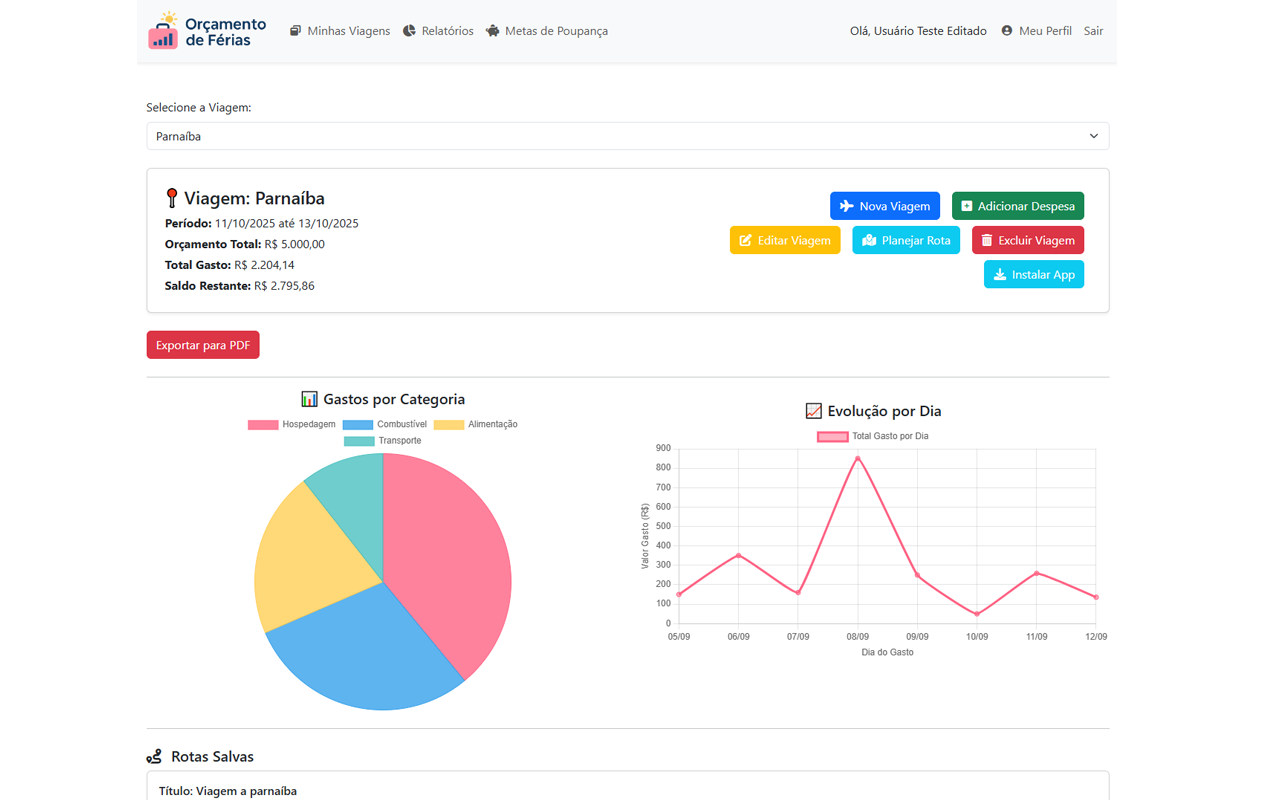The image size is (1280, 800).
Task: Click the Meu Perfil user avatar icon
Action: pyautogui.click(x=1007, y=31)
